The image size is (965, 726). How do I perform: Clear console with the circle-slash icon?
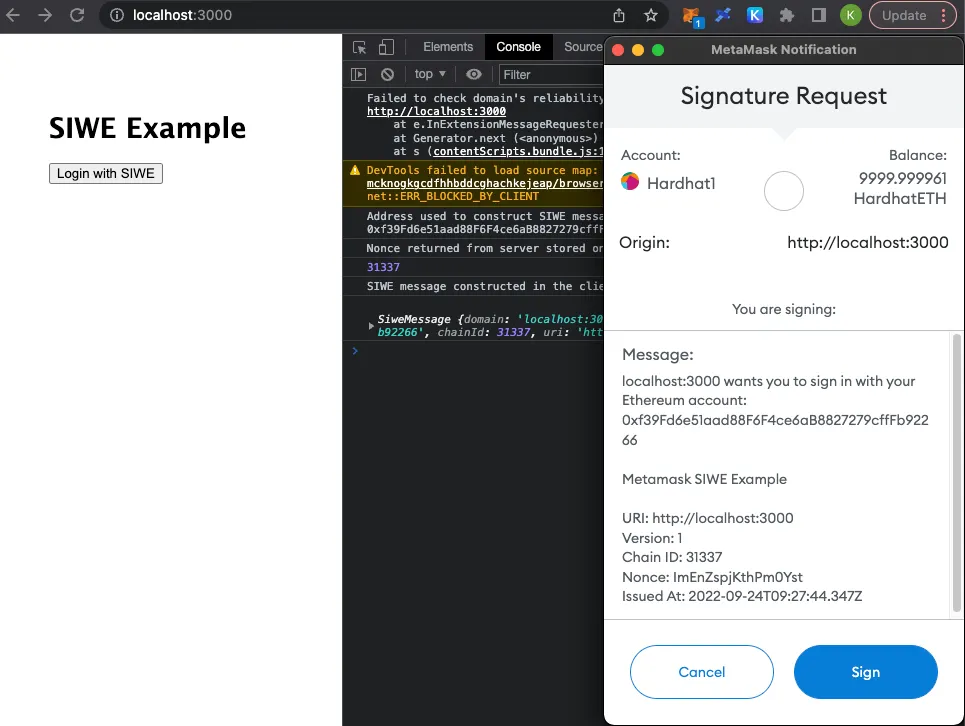click(387, 74)
